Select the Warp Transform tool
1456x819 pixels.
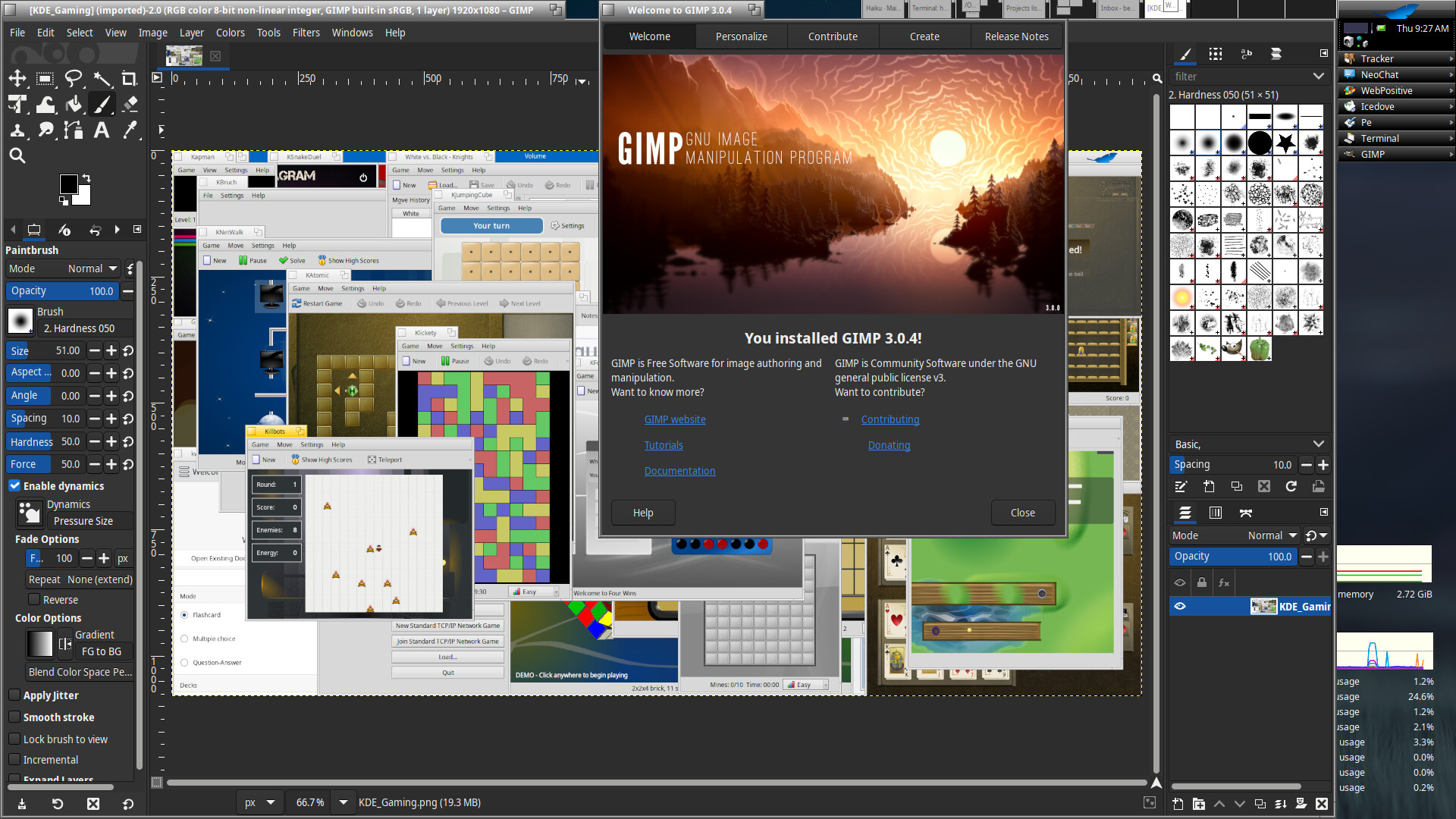tap(45, 104)
